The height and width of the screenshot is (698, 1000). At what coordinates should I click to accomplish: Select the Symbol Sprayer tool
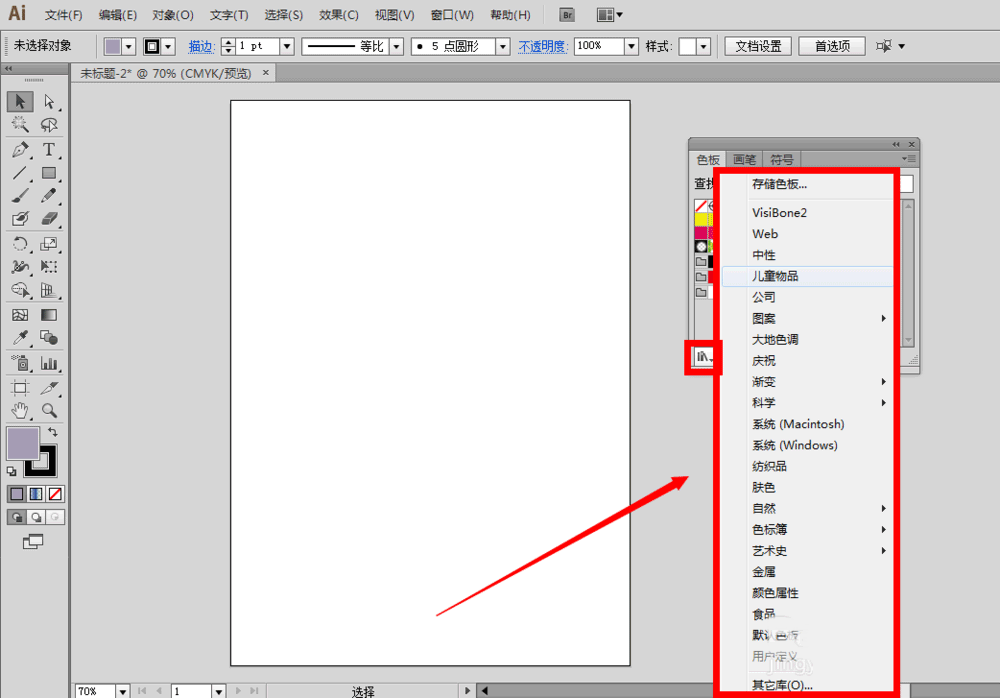(x=20, y=363)
